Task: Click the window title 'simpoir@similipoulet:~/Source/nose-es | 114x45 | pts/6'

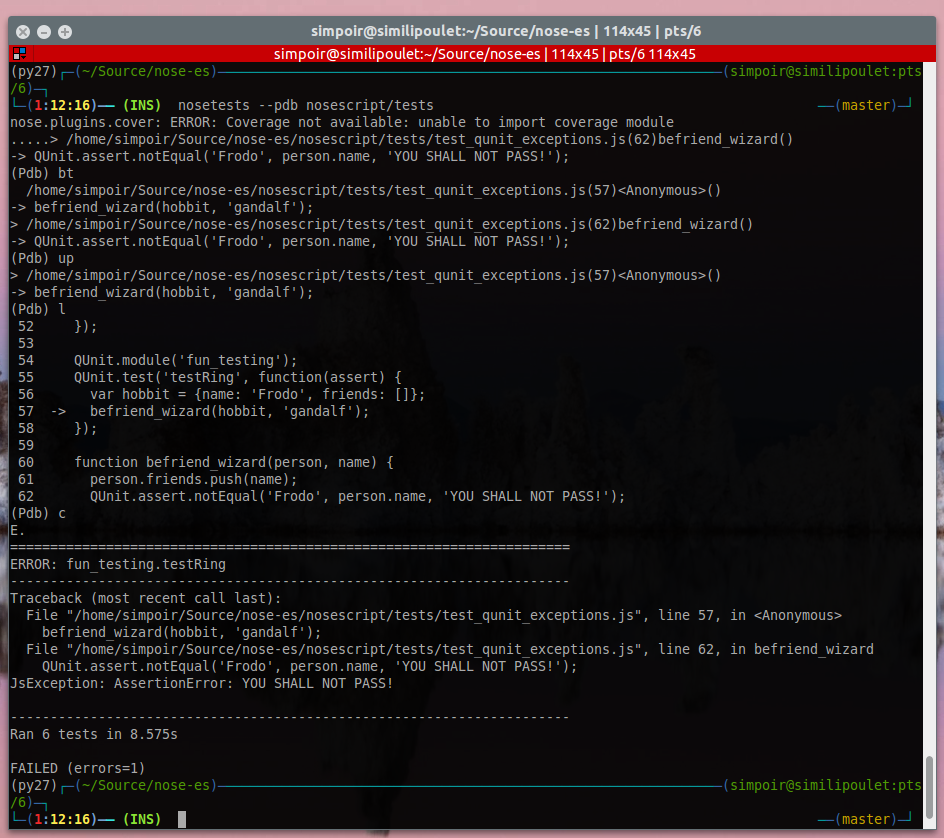Action: pyautogui.click(x=506, y=31)
